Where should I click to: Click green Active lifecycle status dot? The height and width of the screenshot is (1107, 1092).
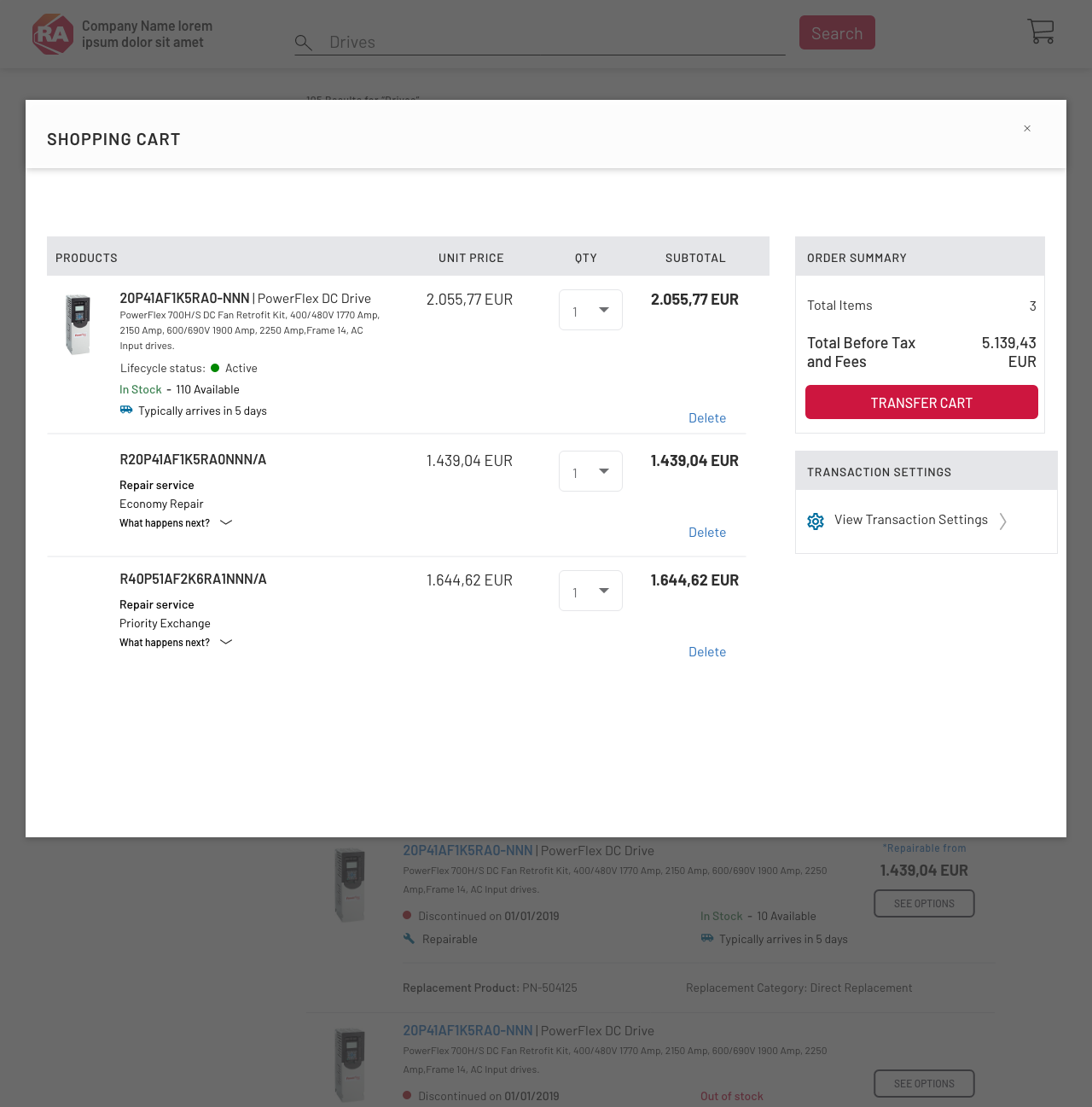[x=215, y=368]
